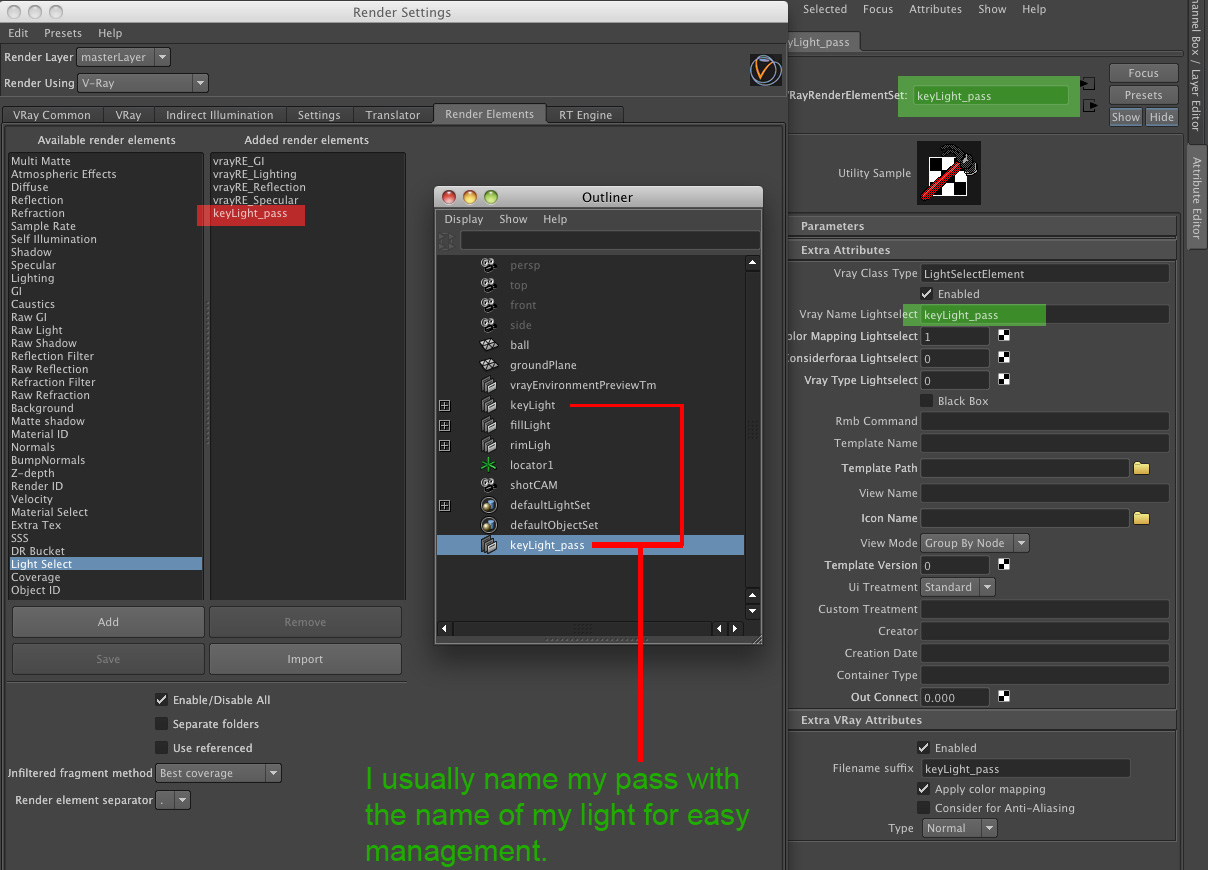Screen dimensions: 1208x870
Task: Click the rimLigh node icon in Outliner
Action: (x=489, y=445)
